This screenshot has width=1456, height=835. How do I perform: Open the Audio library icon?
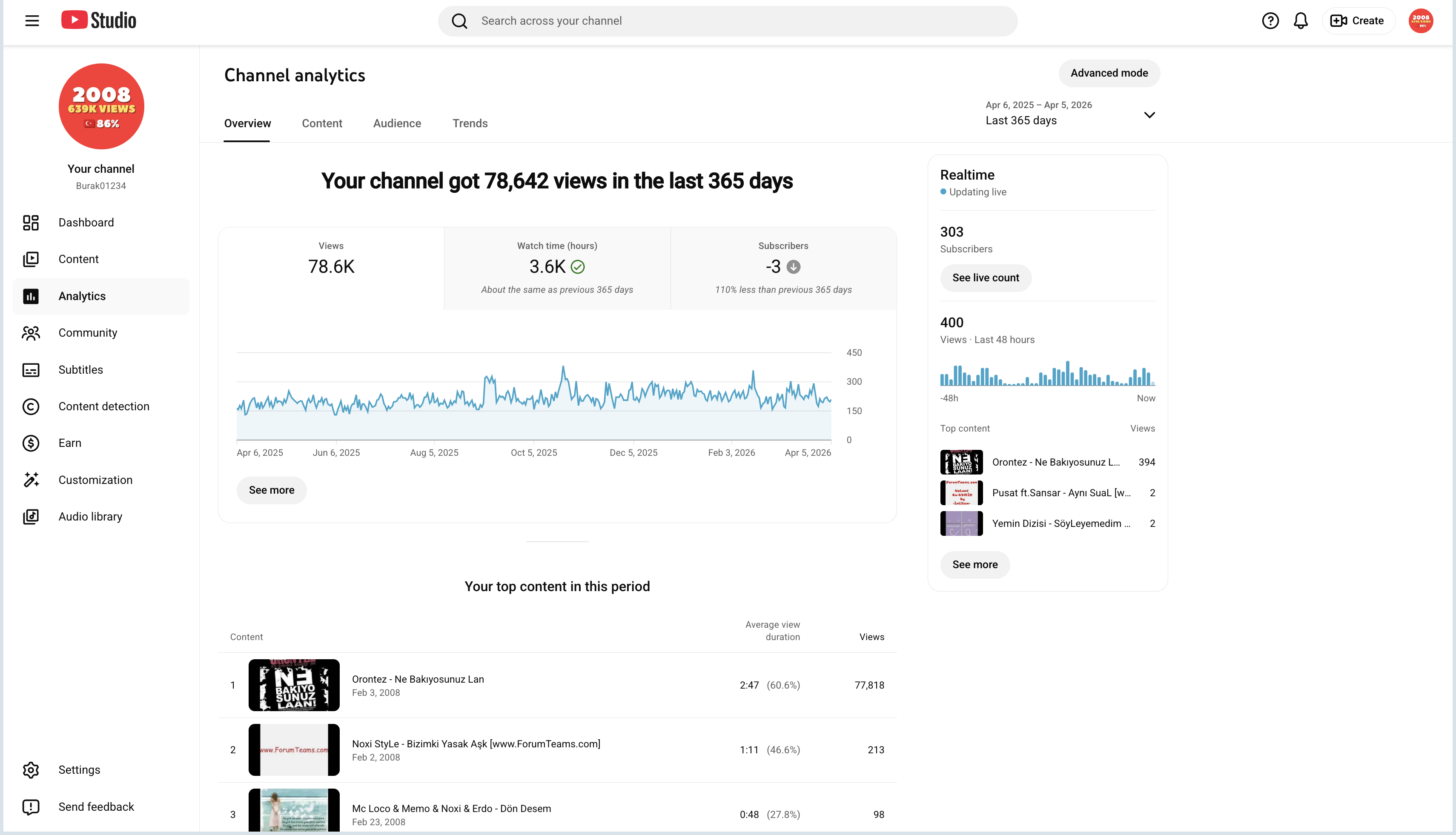[x=31, y=517]
